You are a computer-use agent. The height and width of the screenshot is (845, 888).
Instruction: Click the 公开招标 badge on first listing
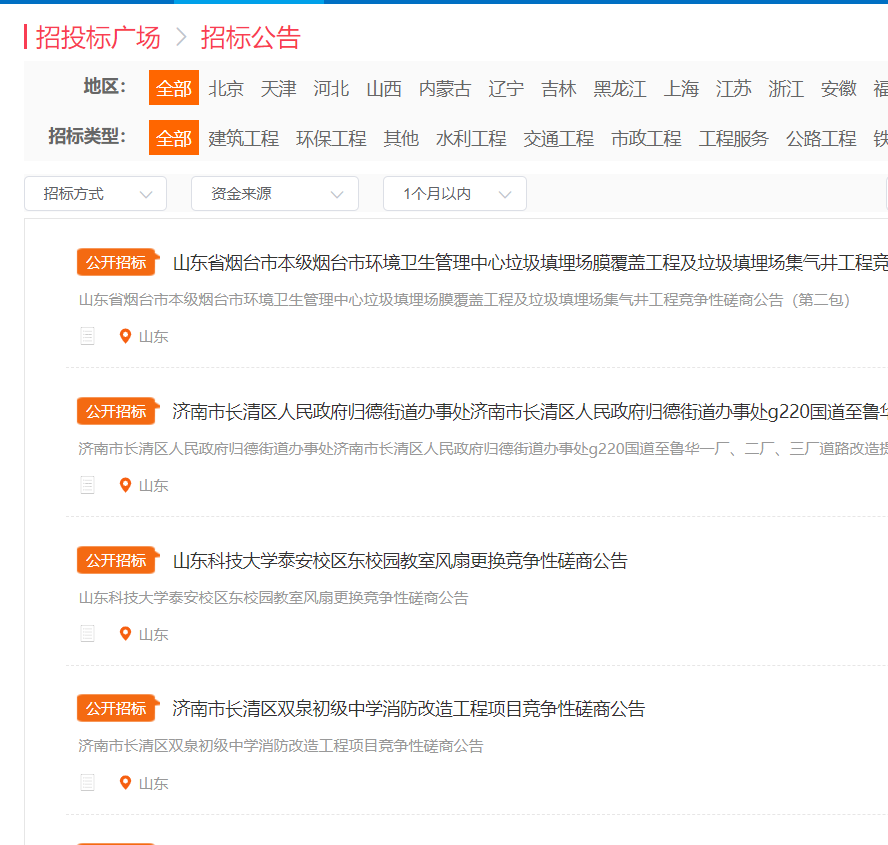click(x=116, y=262)
